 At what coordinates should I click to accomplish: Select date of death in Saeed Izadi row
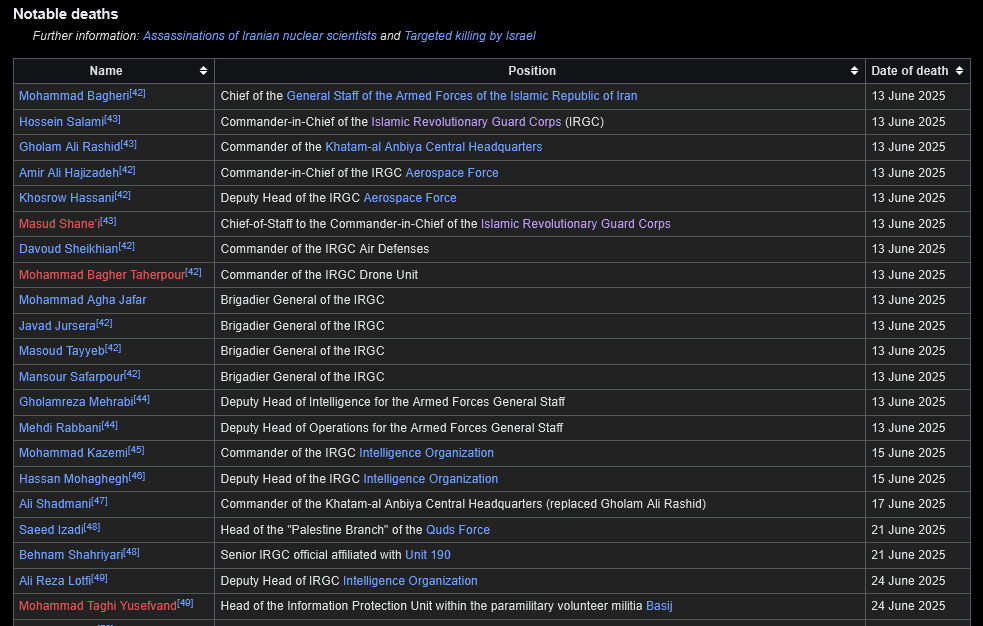(908, 529)
